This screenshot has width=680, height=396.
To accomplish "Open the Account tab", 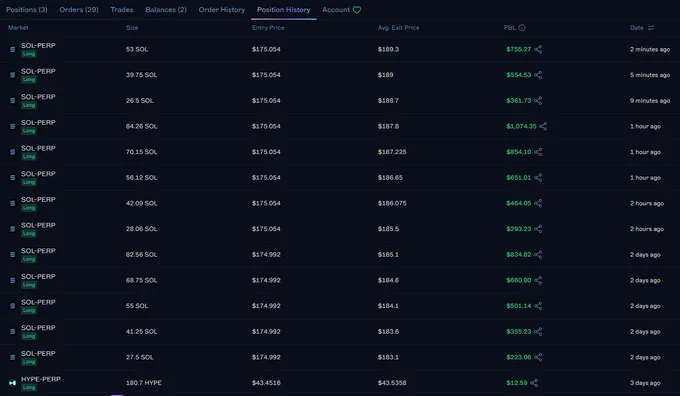I will tap(336, 10).
